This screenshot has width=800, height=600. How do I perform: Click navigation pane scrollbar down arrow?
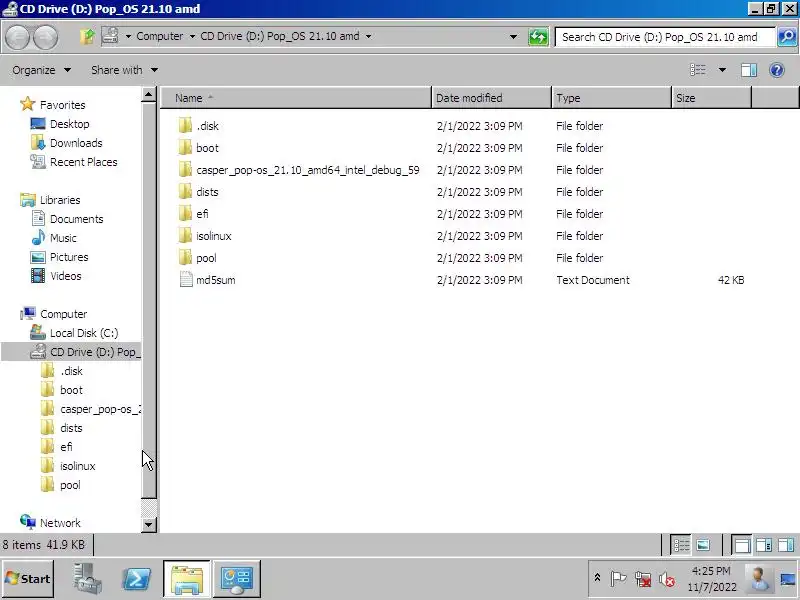[x=148, y=524]
